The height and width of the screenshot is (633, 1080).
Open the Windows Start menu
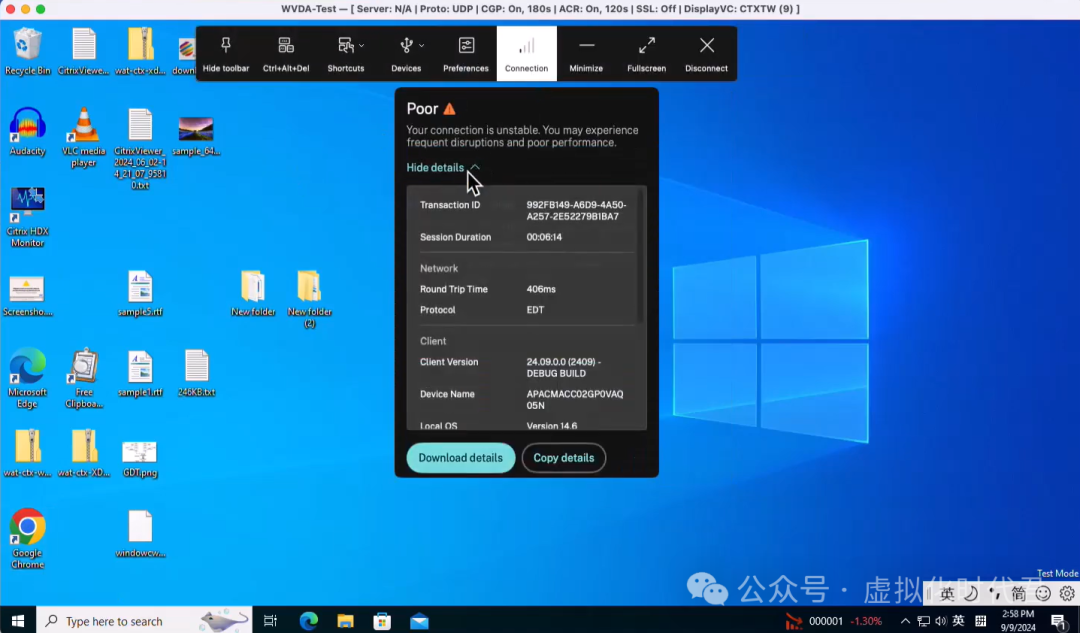(18, 621)
